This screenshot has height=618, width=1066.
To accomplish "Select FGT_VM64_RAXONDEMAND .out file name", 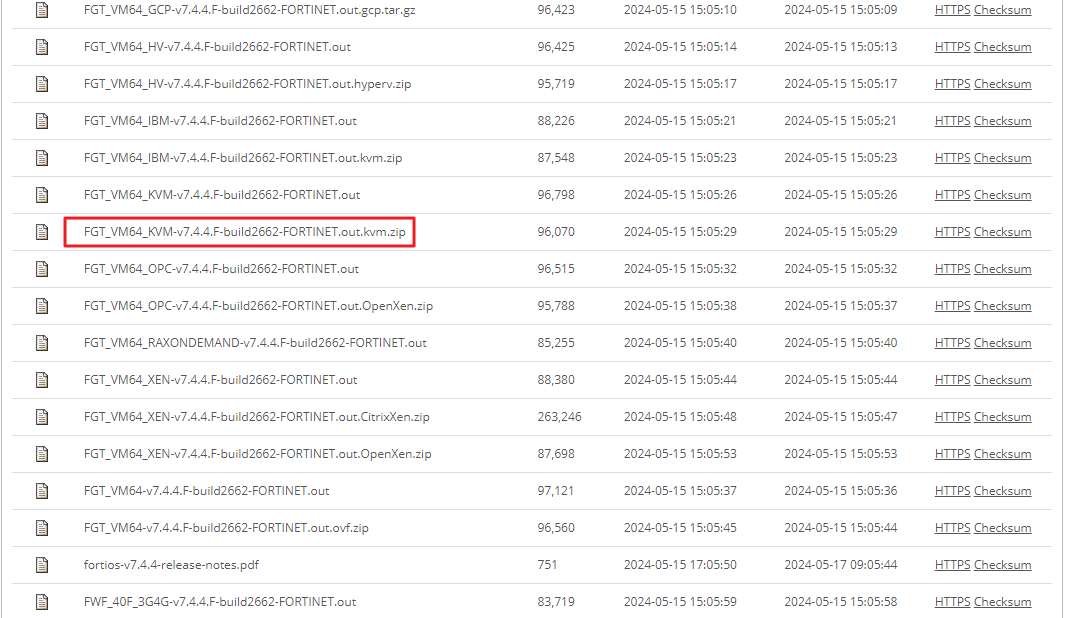I will 255,343.
